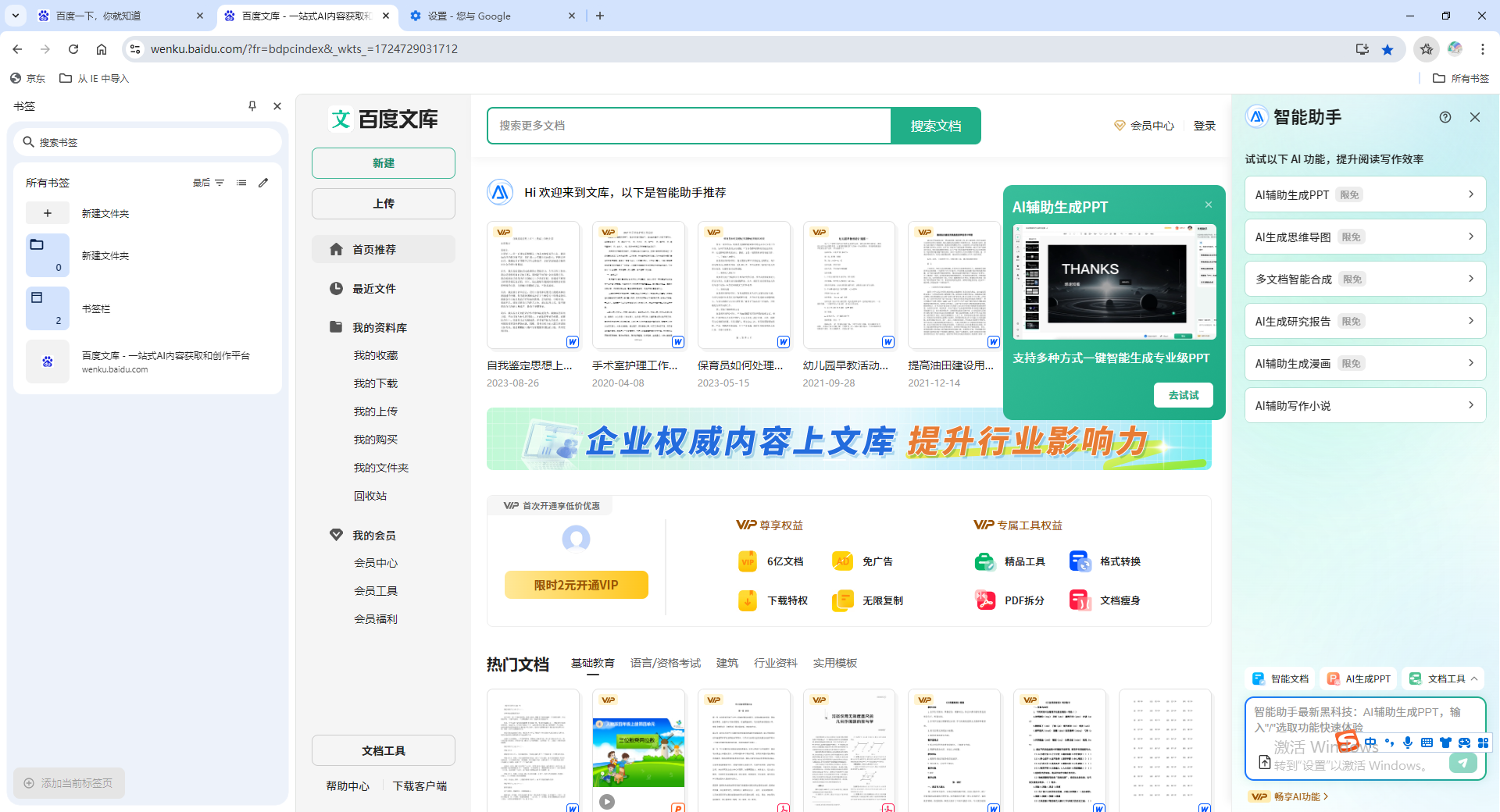Click the 上传 button
This screenshot has height=812, width=1500.
(384, 204)
